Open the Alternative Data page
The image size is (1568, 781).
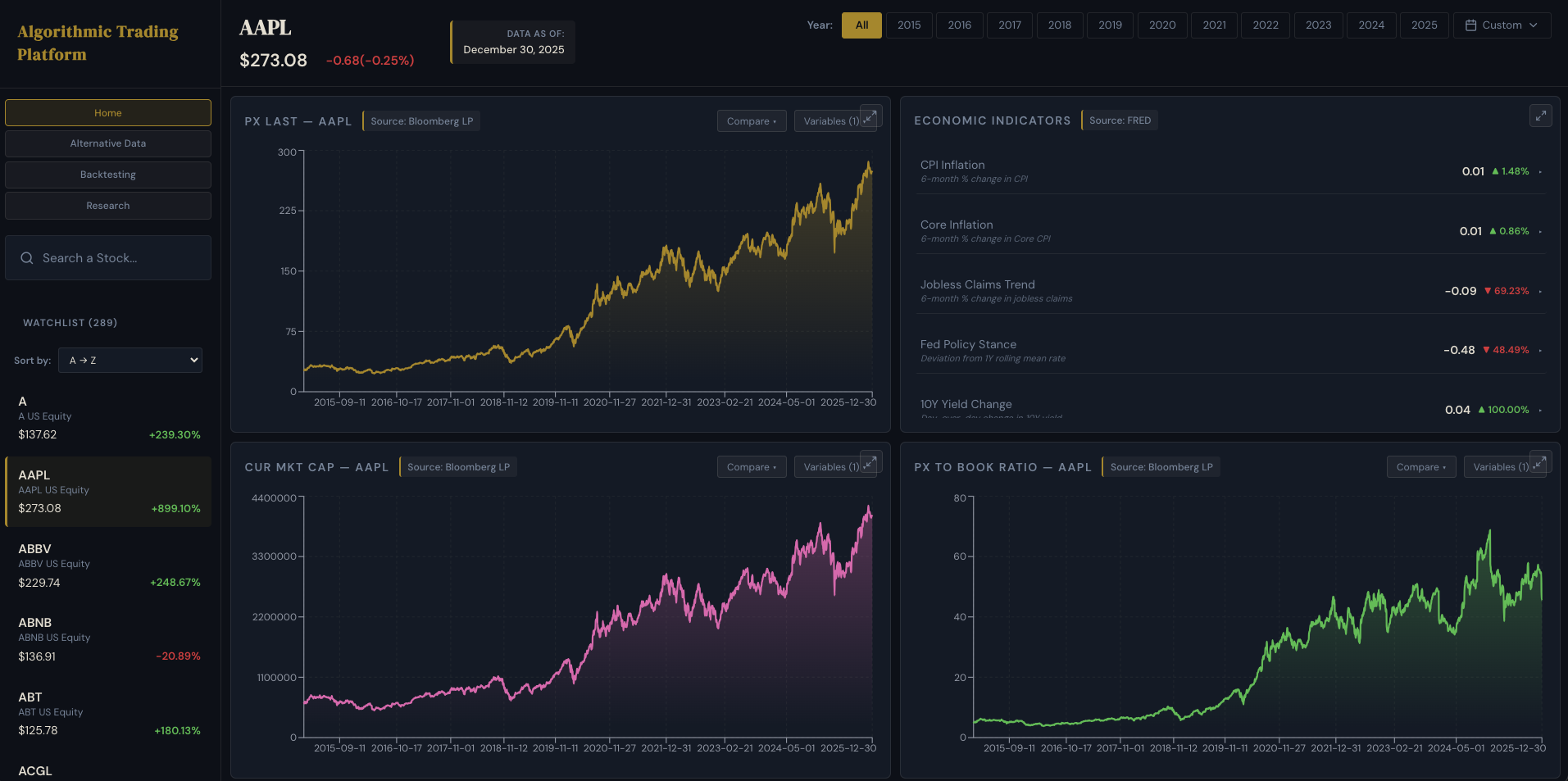pos(107,143)
